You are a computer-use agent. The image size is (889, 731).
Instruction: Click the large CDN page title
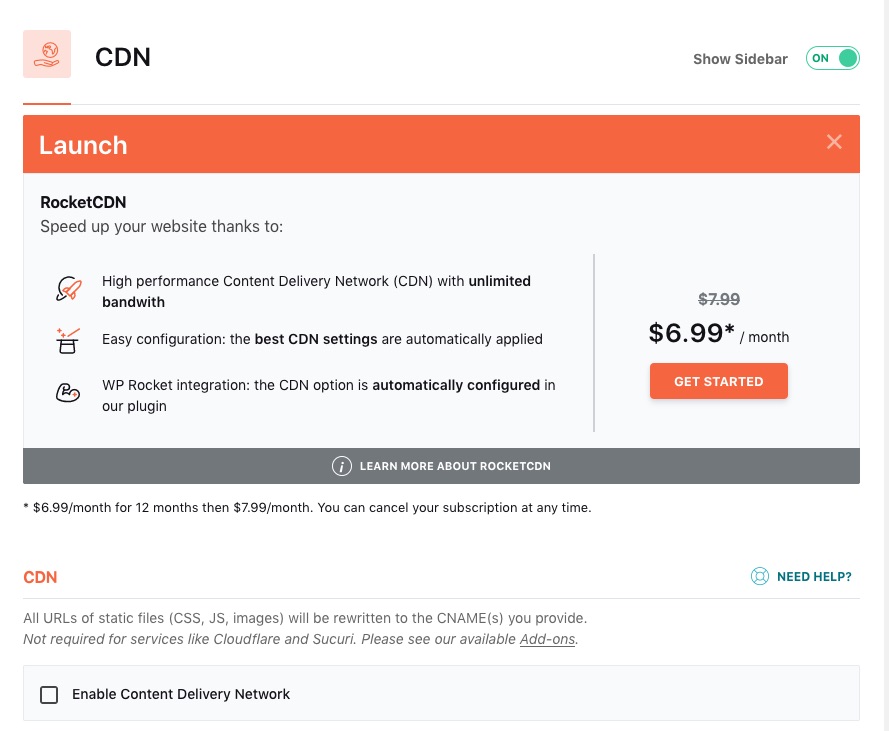click(123, 57)
